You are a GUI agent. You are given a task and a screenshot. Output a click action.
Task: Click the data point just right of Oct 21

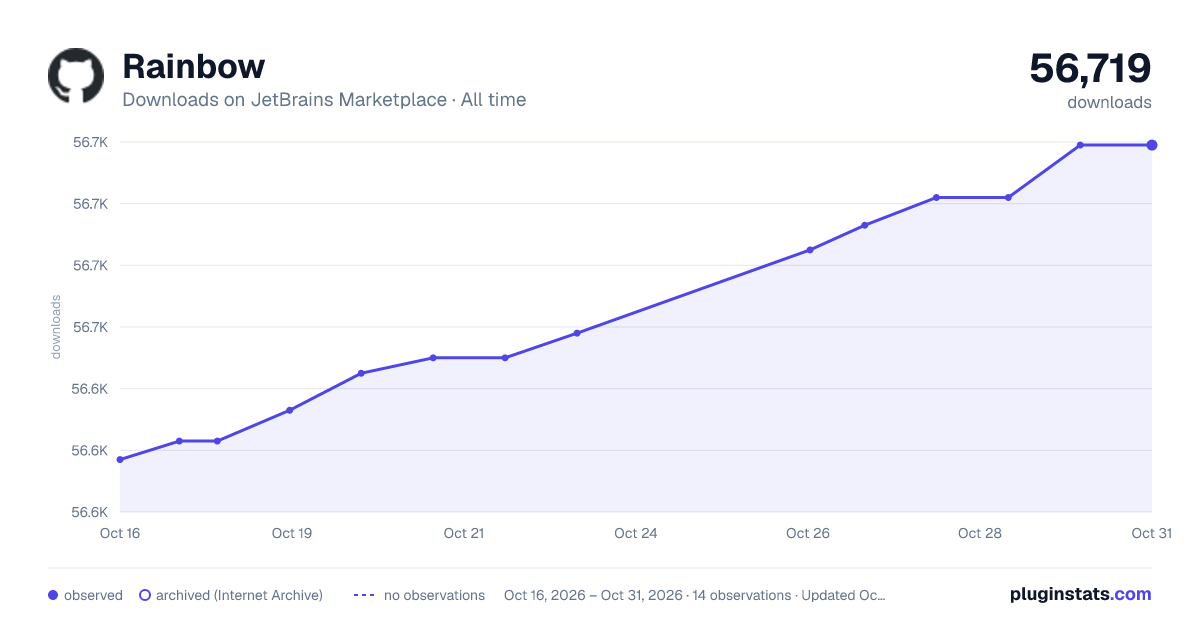[505, 357]
